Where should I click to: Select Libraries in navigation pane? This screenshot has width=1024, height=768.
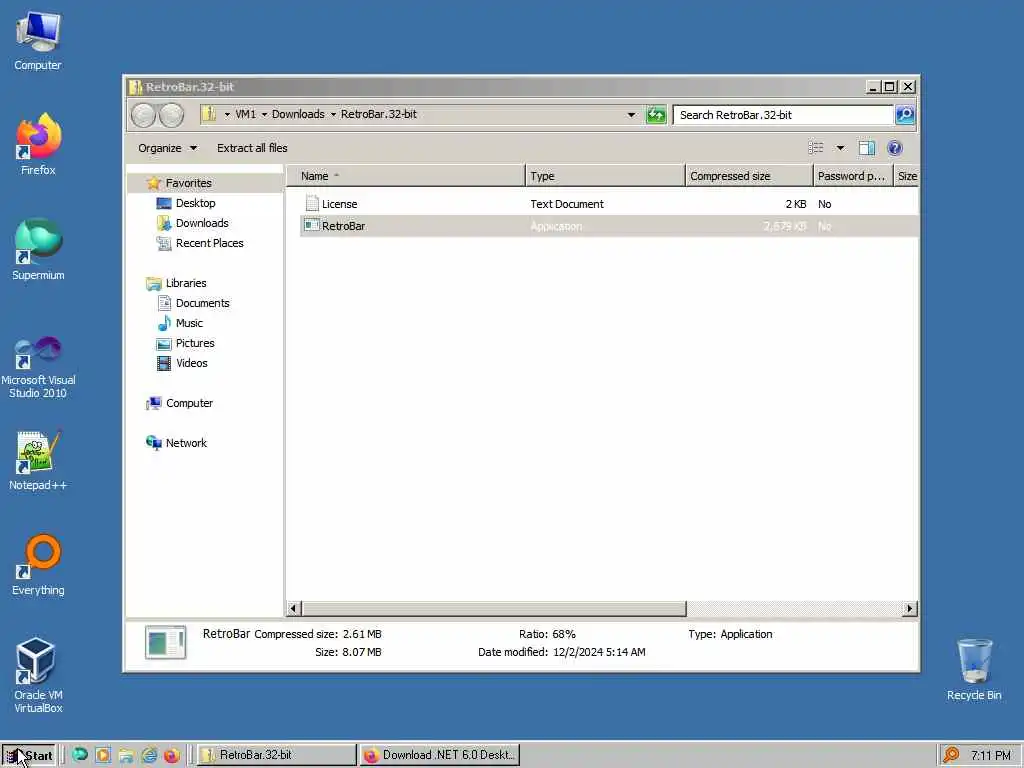(x=185, y=283)
